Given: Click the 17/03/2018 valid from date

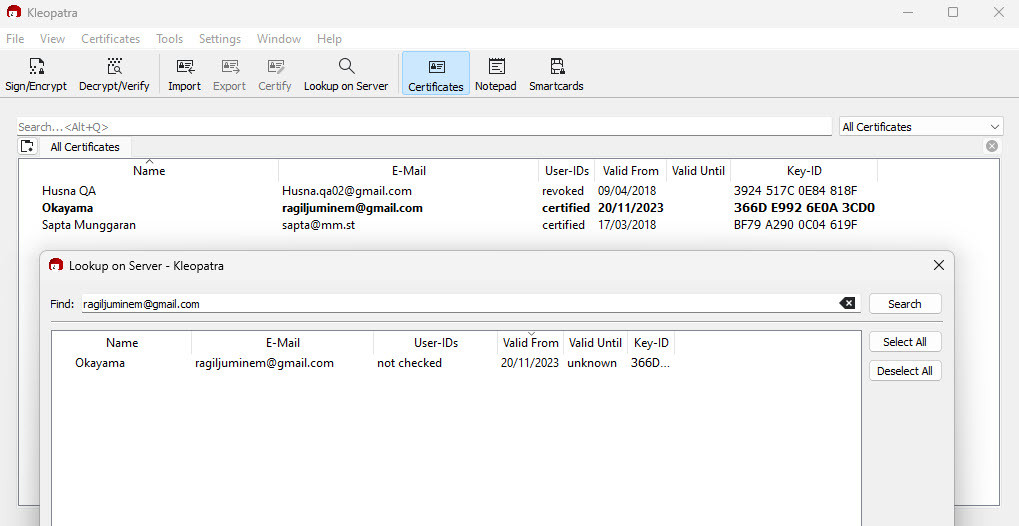Looking at the screenshot, I should click(627, 225).
